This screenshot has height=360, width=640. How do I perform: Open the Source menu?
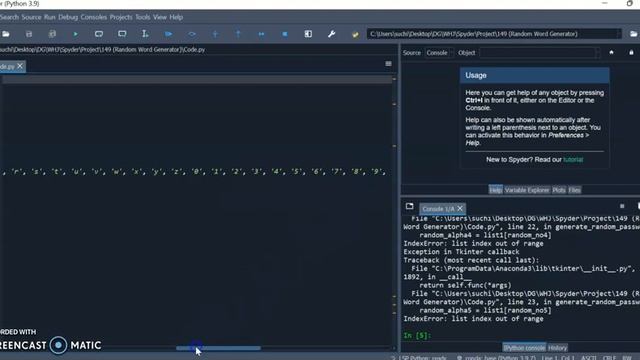point(31,17)
